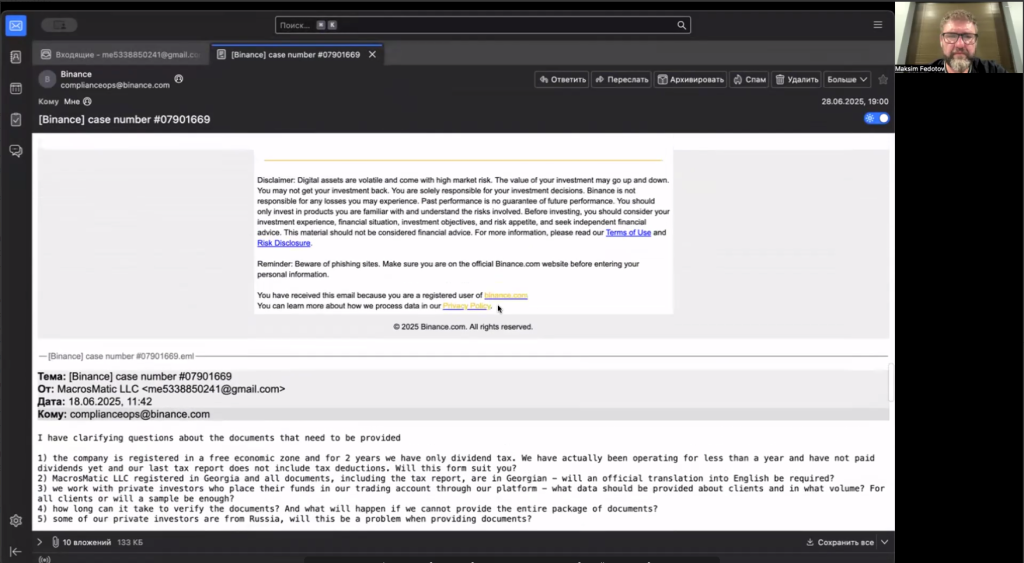1024x563 pixels.
Task: Open the Address Book from sidebar
Action: 16,57
